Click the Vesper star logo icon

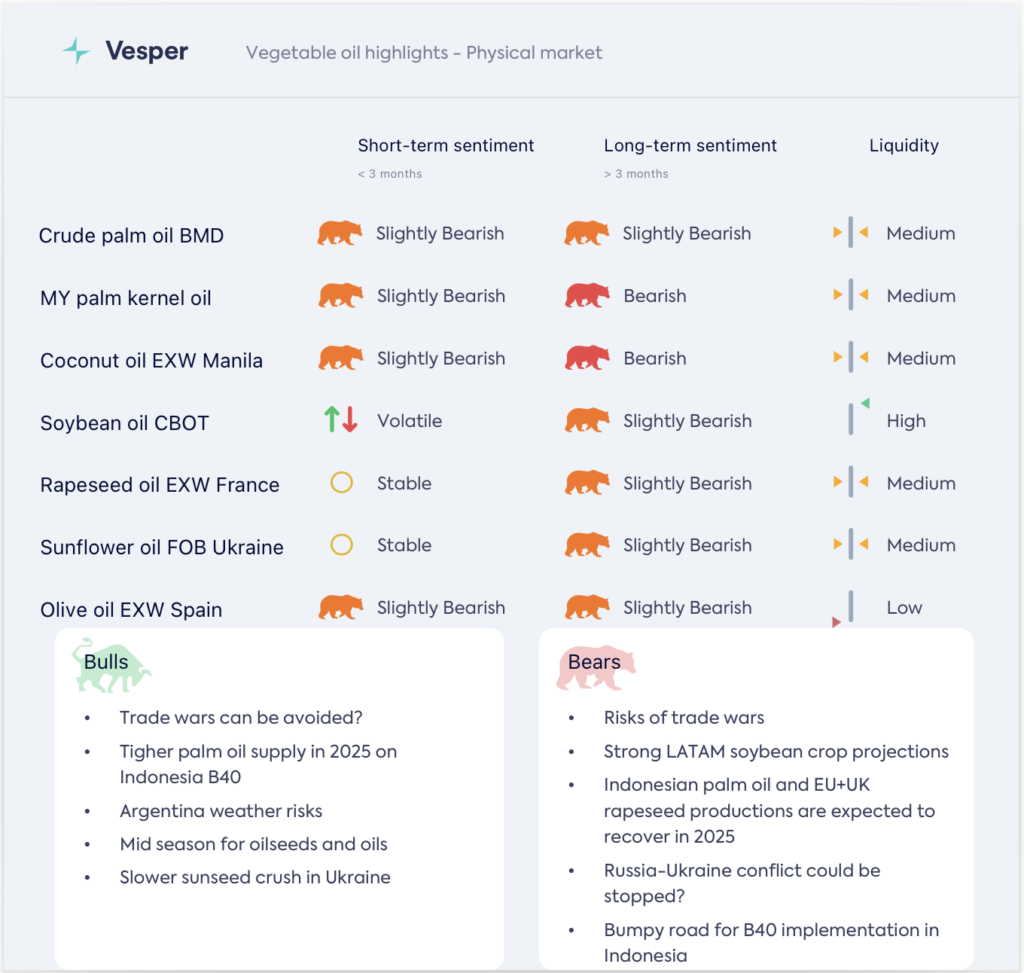point(76,52)
